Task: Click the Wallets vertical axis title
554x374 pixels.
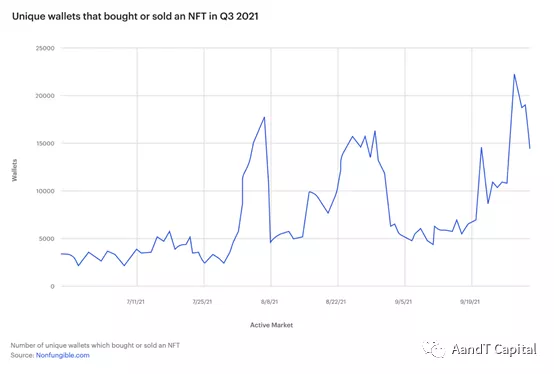Action: (14, 170)
